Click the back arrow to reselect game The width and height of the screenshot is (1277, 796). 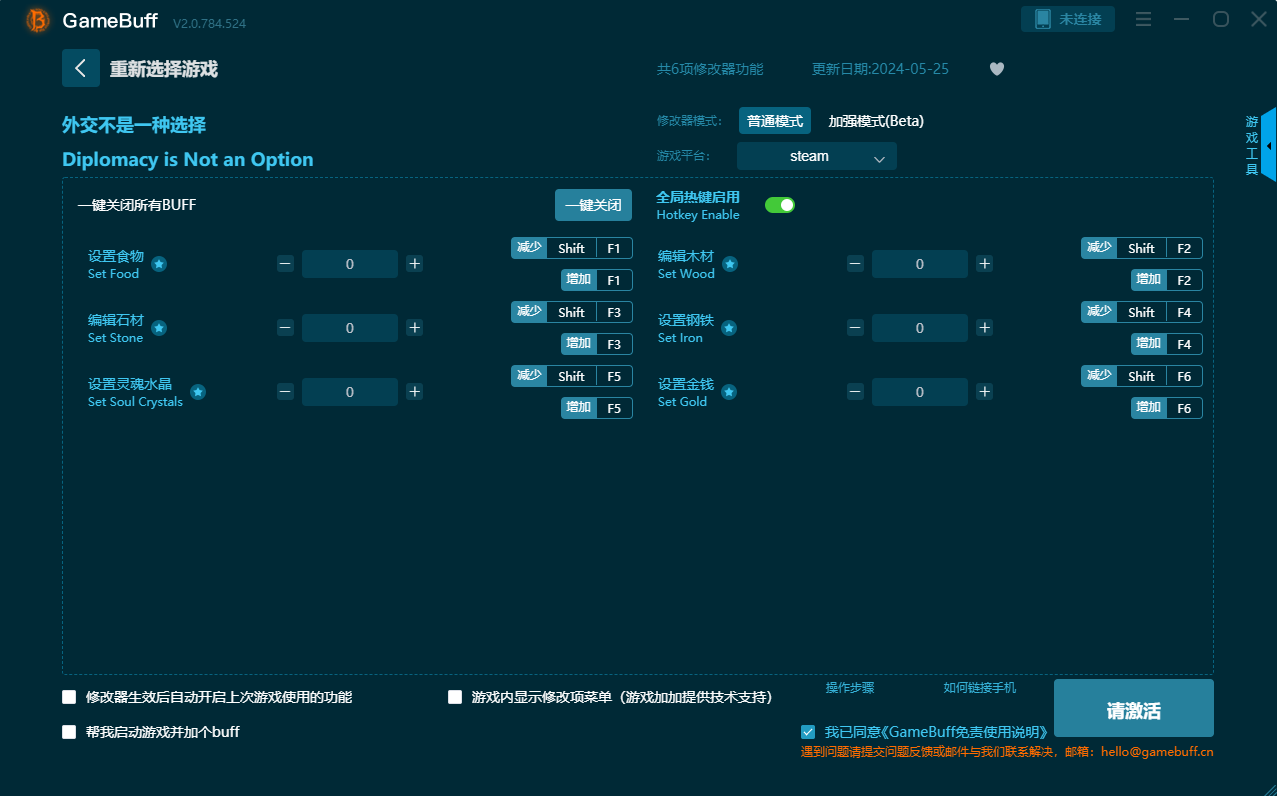[80, 68]
